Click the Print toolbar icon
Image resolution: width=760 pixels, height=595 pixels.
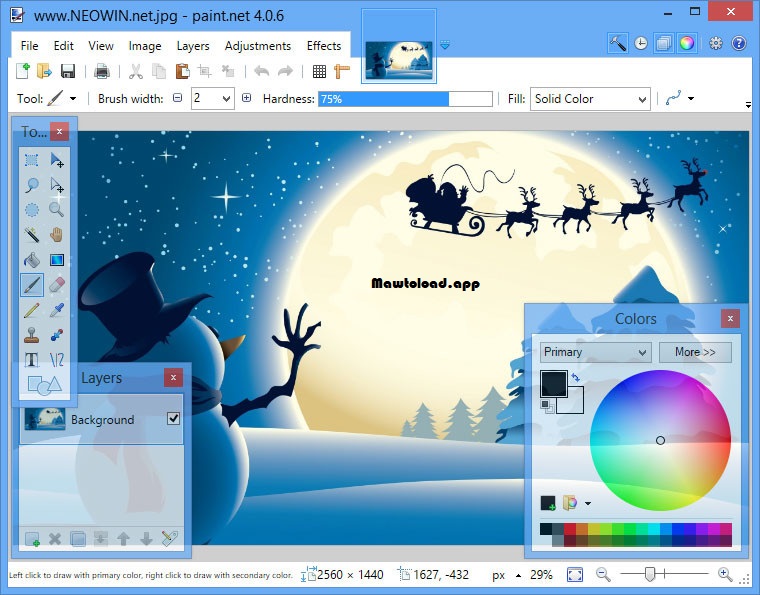click(x=102, y=71)
